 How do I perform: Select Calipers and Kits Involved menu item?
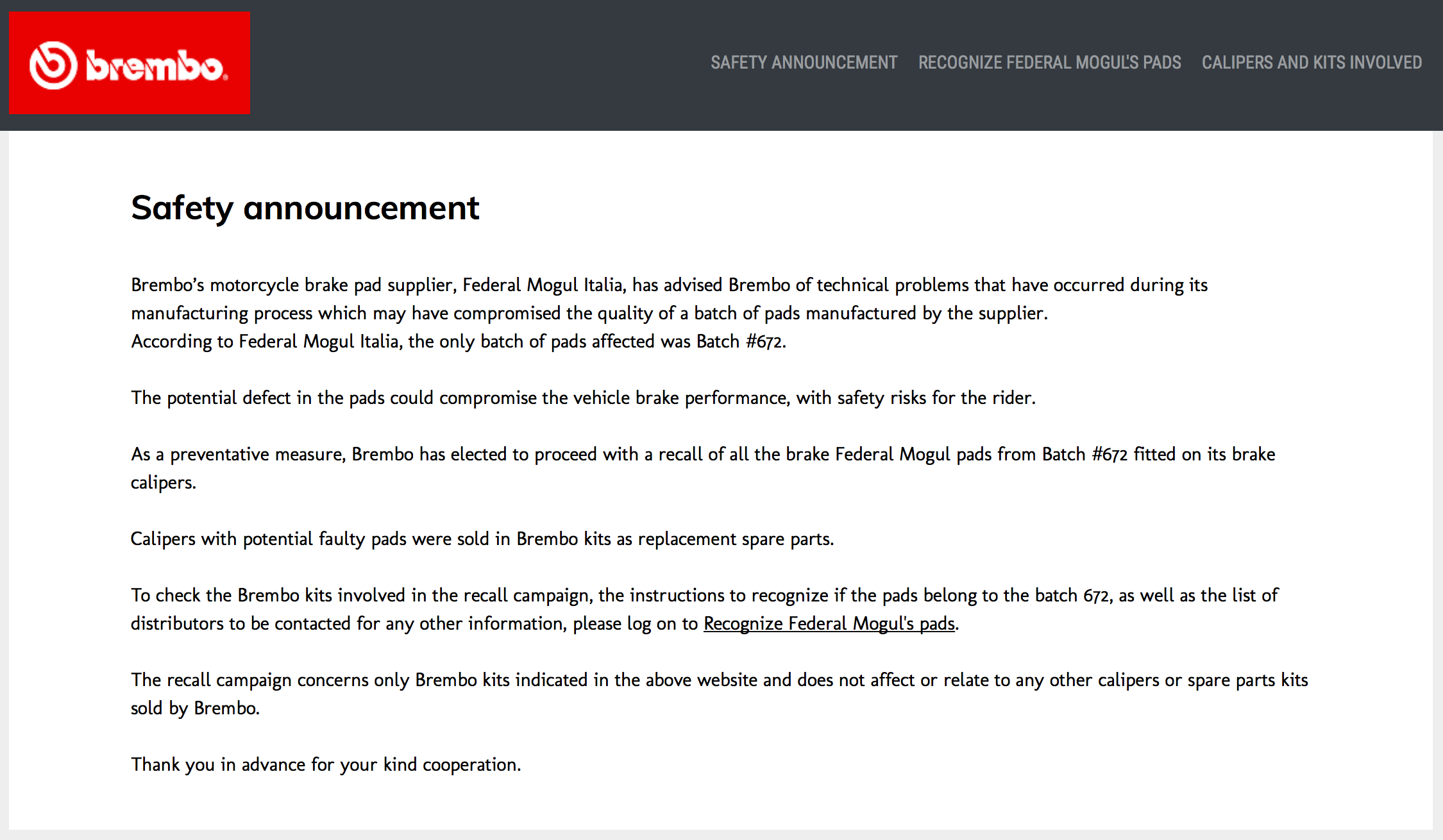(x=1312, y=63)
